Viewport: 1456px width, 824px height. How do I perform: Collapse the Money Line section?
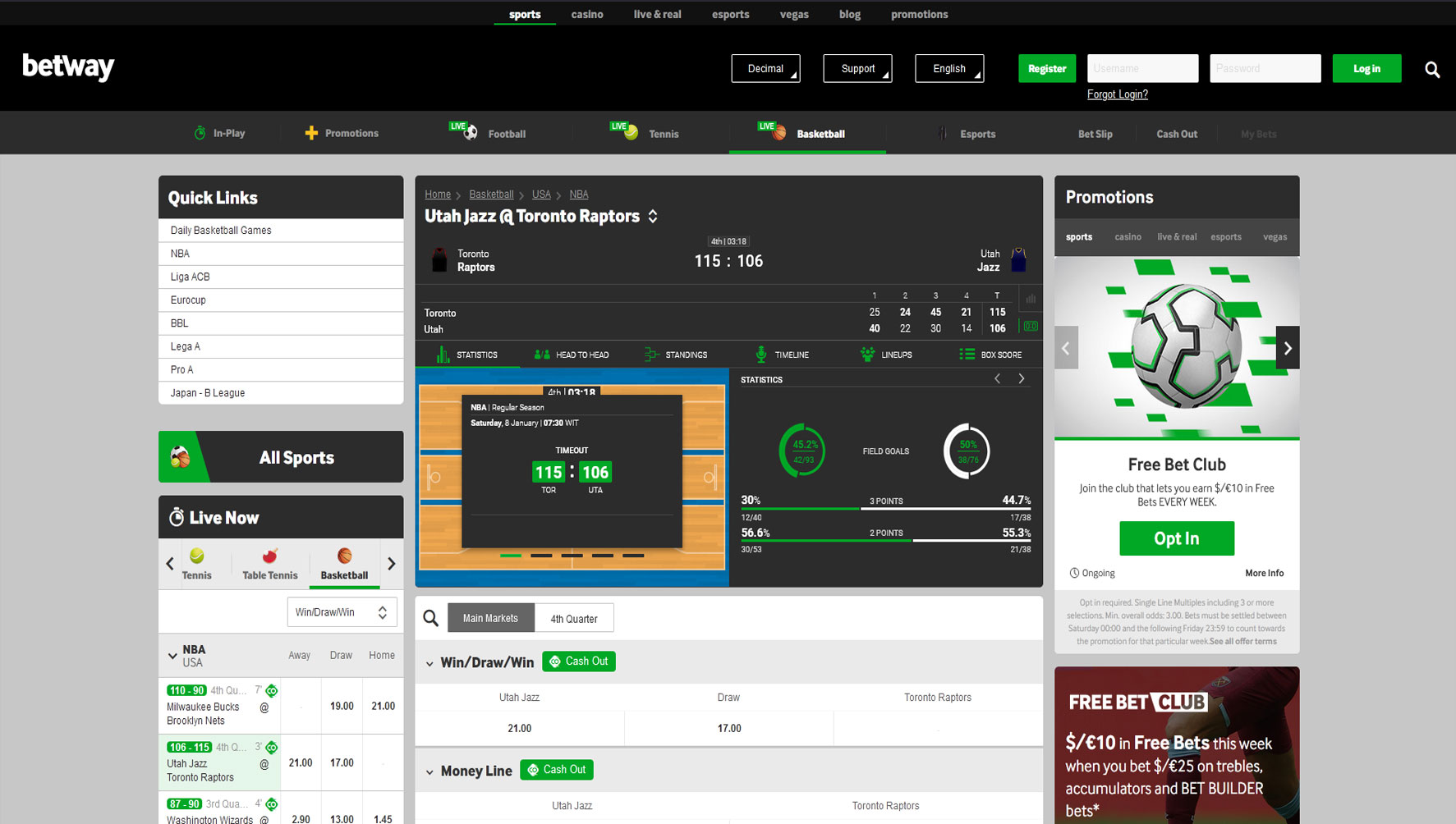429,771
